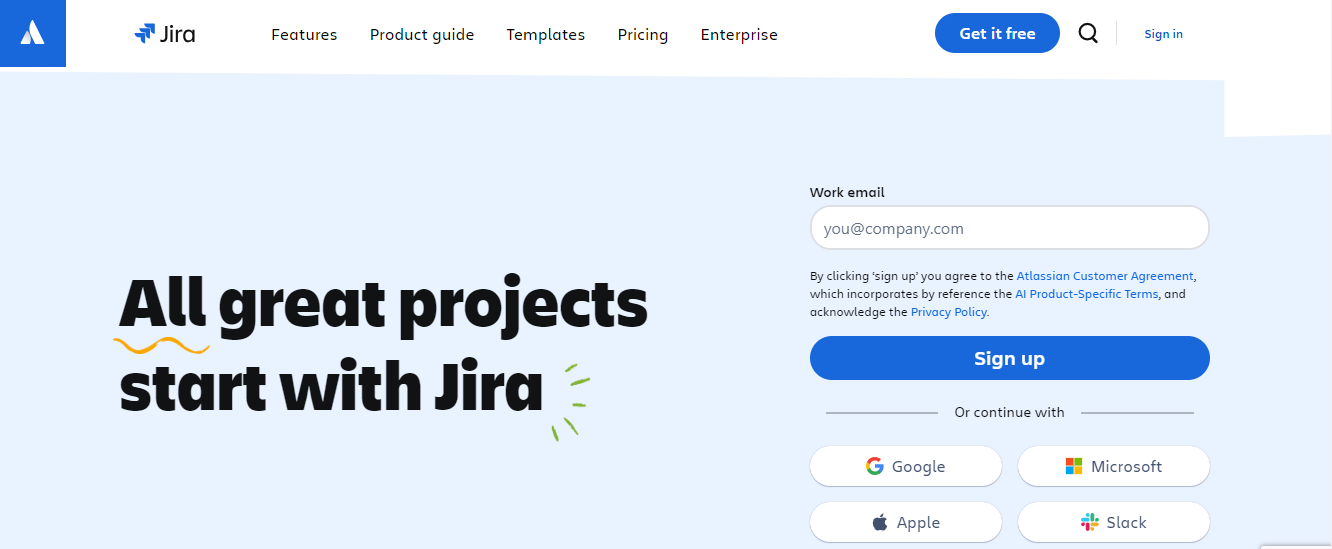Go to Templates in navigation
The image size is (1332, 549).
(x=546, y=34)
